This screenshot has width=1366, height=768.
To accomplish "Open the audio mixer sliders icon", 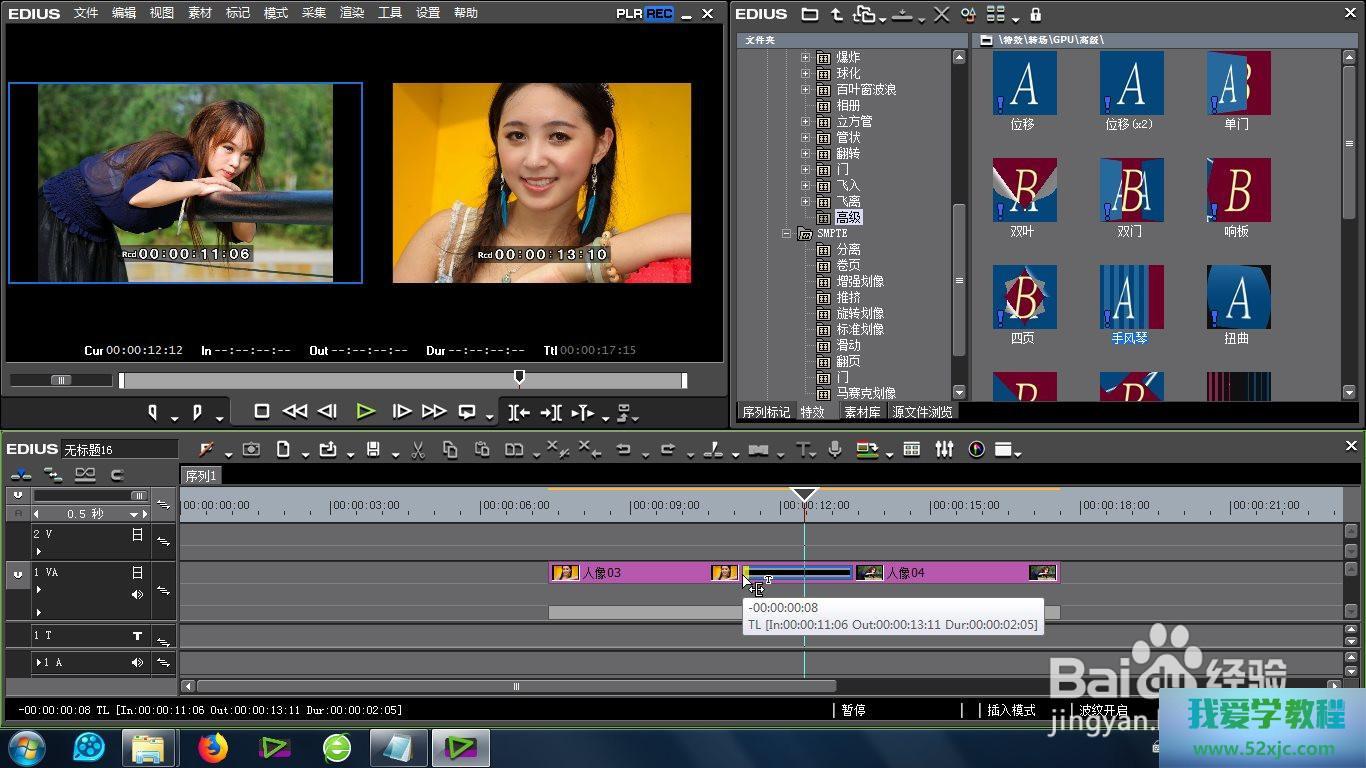I will point(944,450).
